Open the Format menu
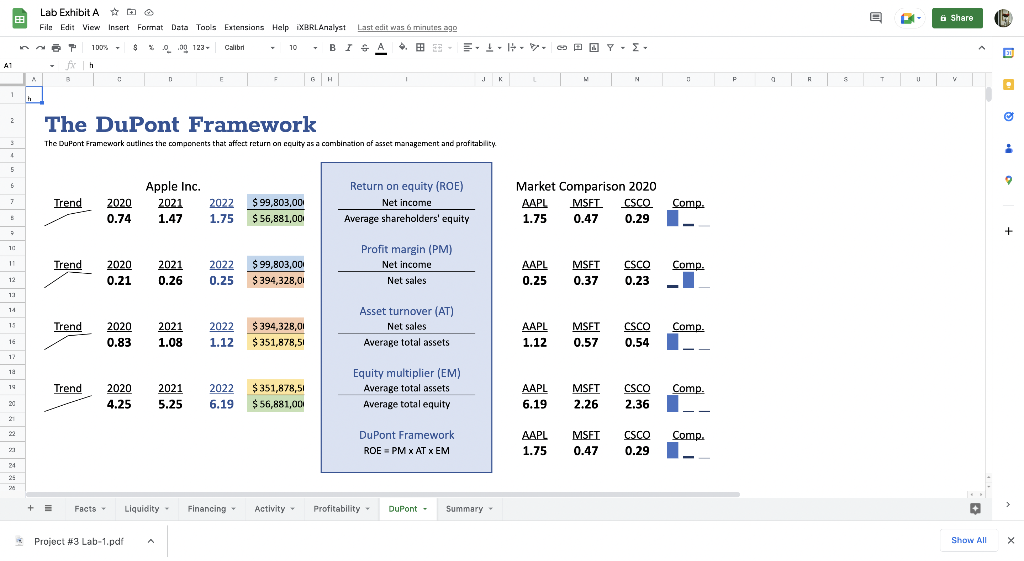The image size is (1024, 561). (150, 27)
